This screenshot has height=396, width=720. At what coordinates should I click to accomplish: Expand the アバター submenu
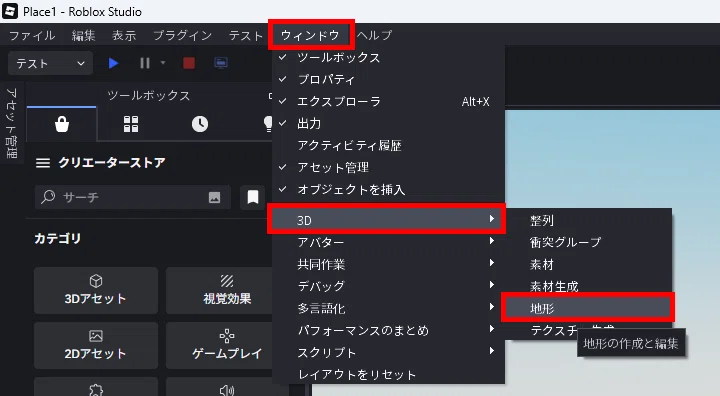click(388, 242)
